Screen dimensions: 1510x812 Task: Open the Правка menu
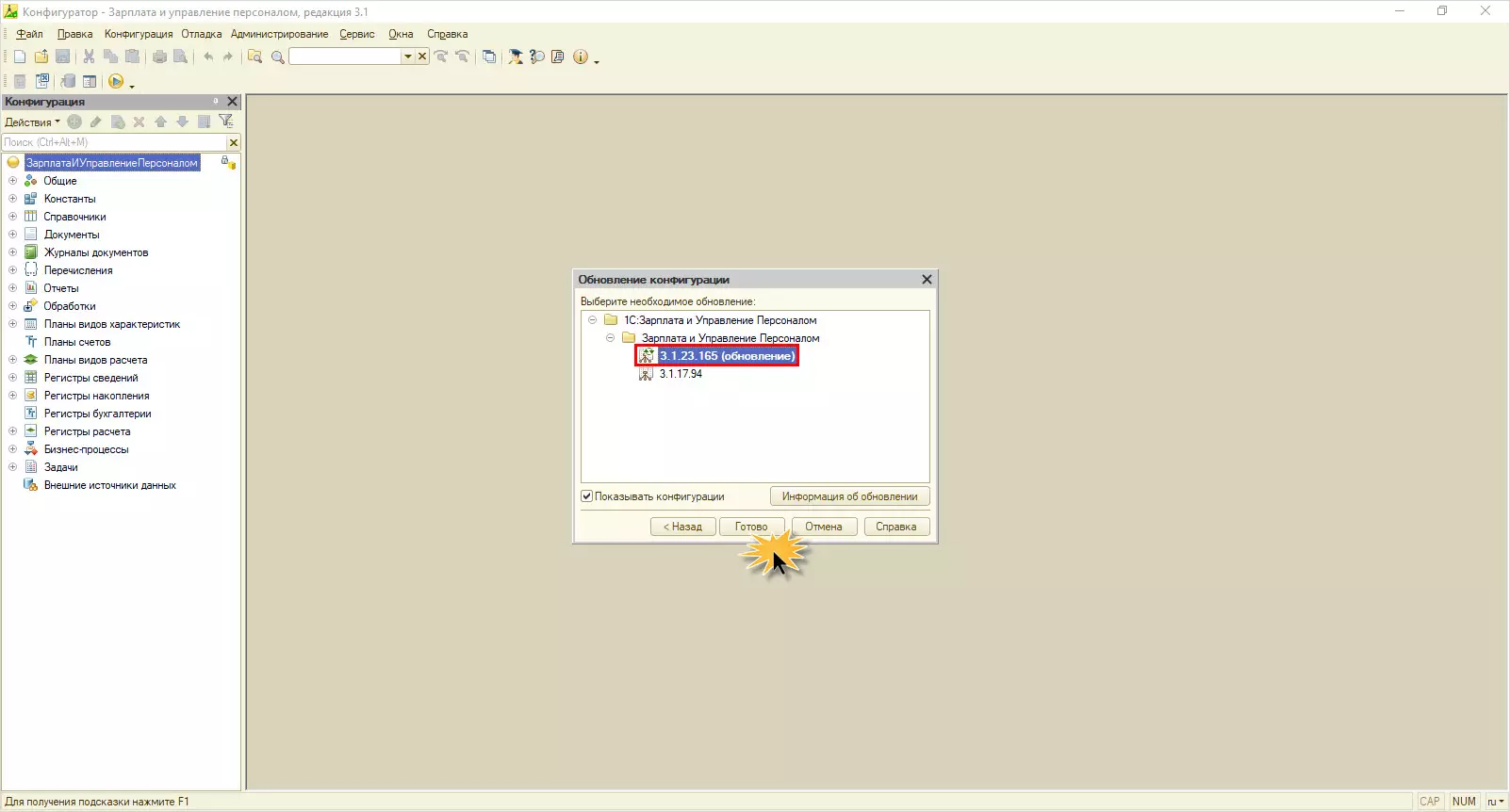click(x=74, y=34)
